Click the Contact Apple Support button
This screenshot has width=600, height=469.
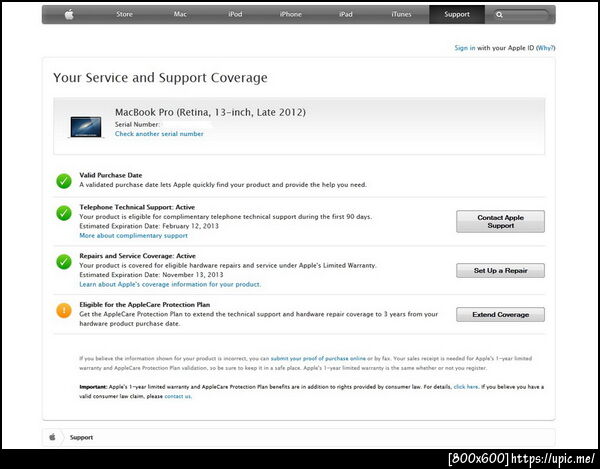(500, 221)
